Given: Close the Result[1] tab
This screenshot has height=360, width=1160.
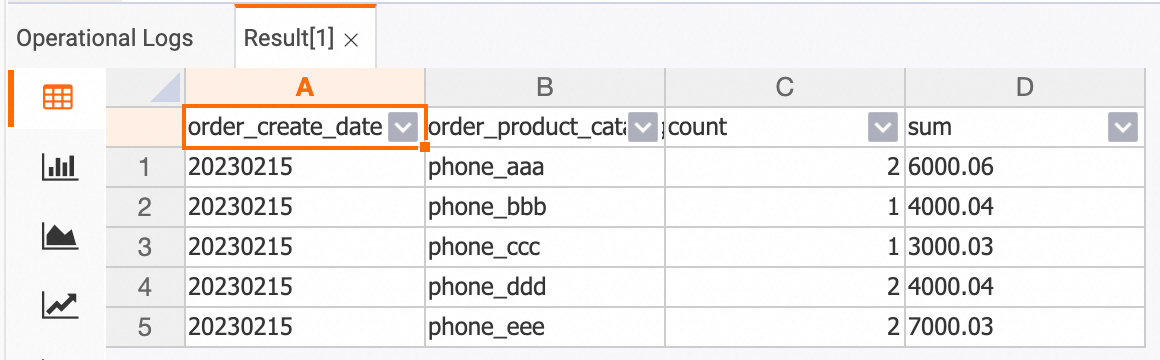Looking at the screenshot, I should point(351,40).
